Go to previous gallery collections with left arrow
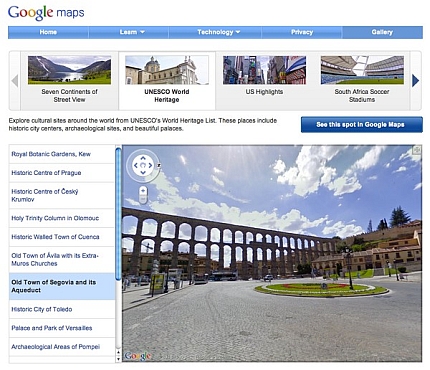Screen dimensions: 430x370 [x=14, y=81]
